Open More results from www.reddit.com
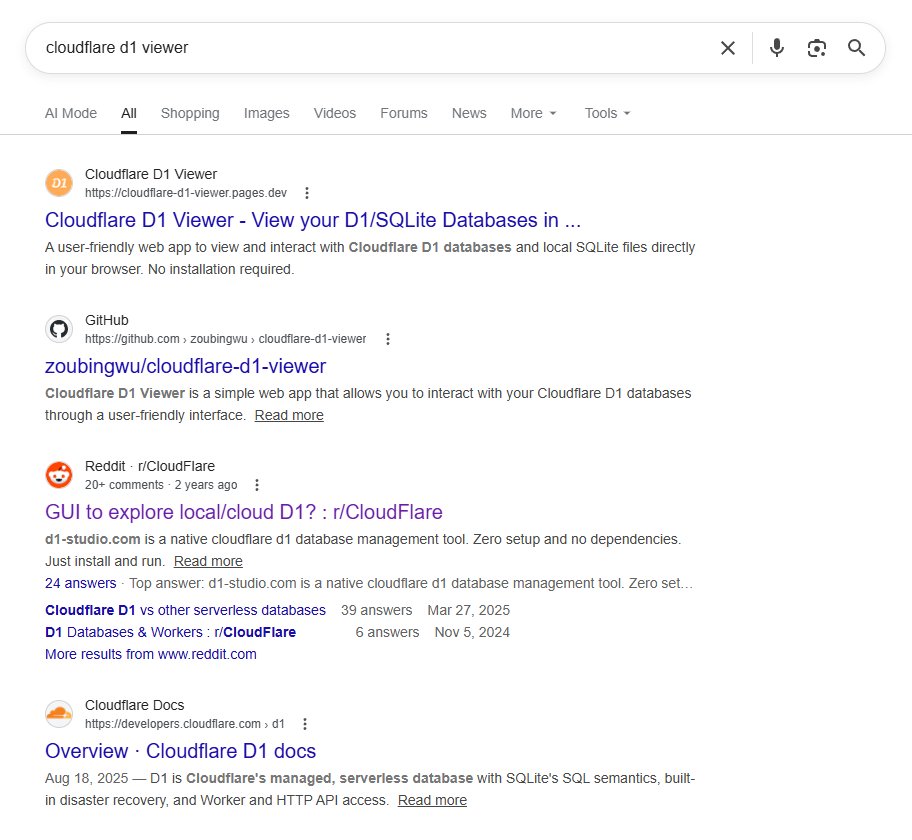 pos(151,654)
